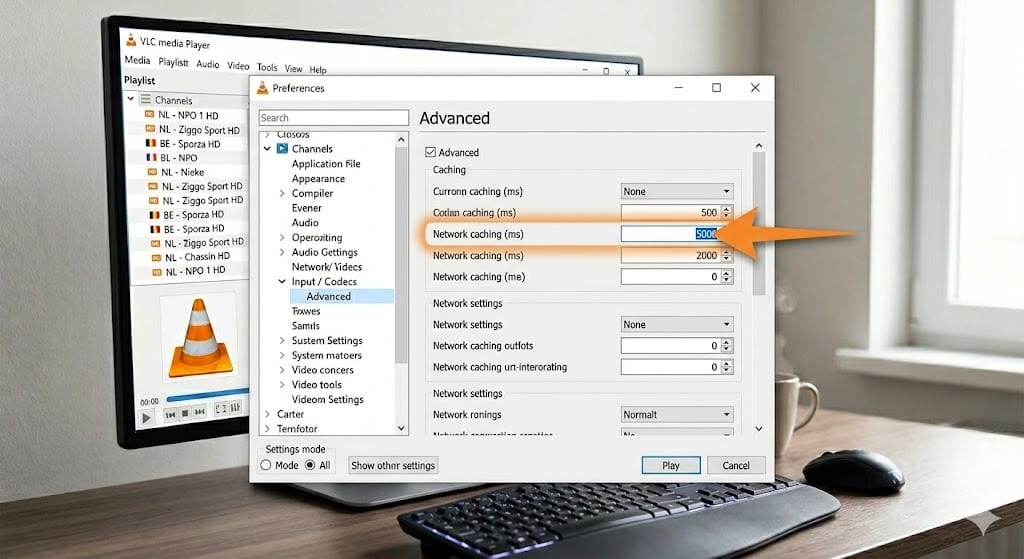Screen dimensions: 1024x559
Task: Click the Cancel button
Action: click(x=736, y=466)
